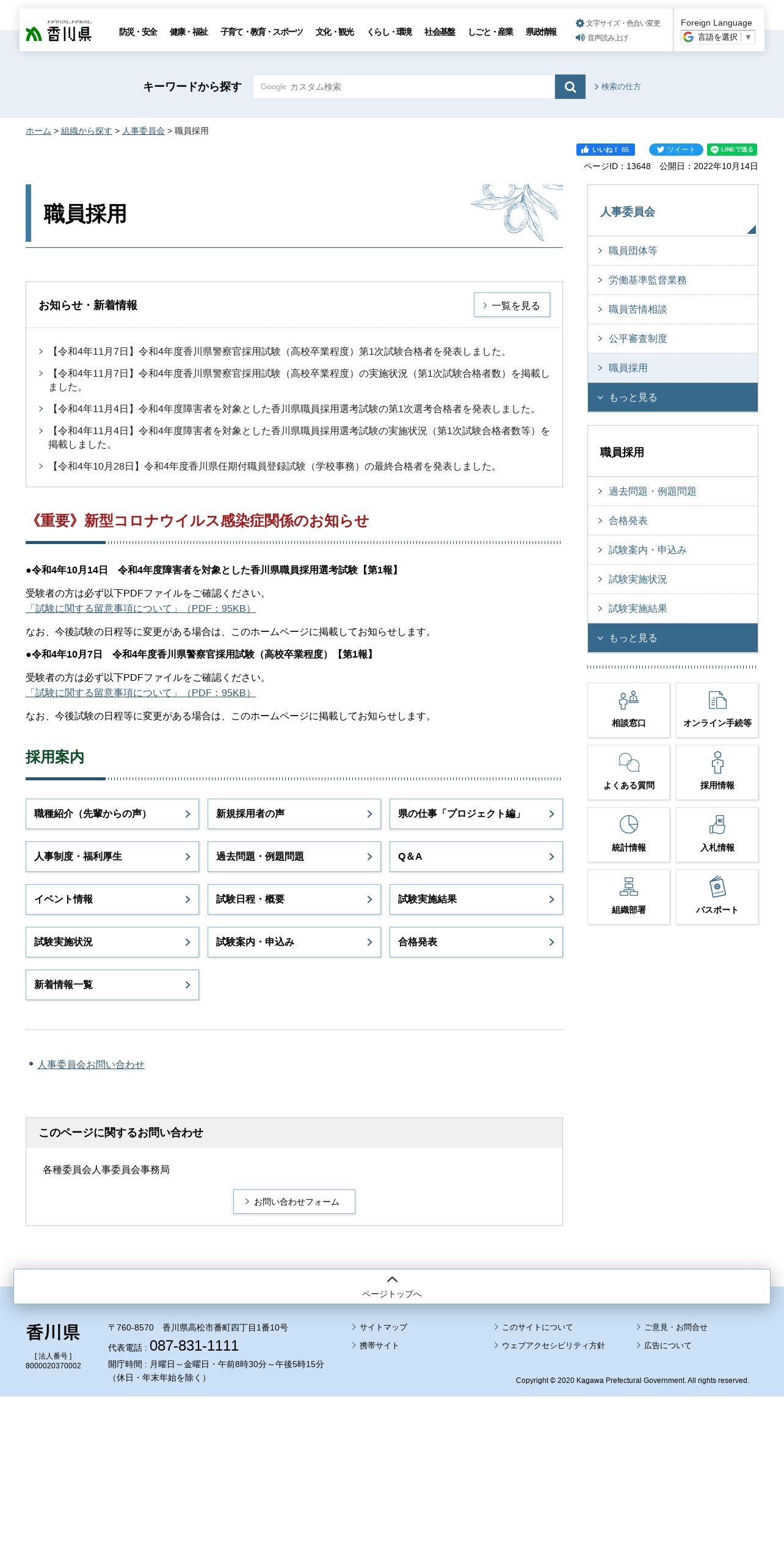
Task: Click the Facebook いいね button
Action: coord(605,150)
